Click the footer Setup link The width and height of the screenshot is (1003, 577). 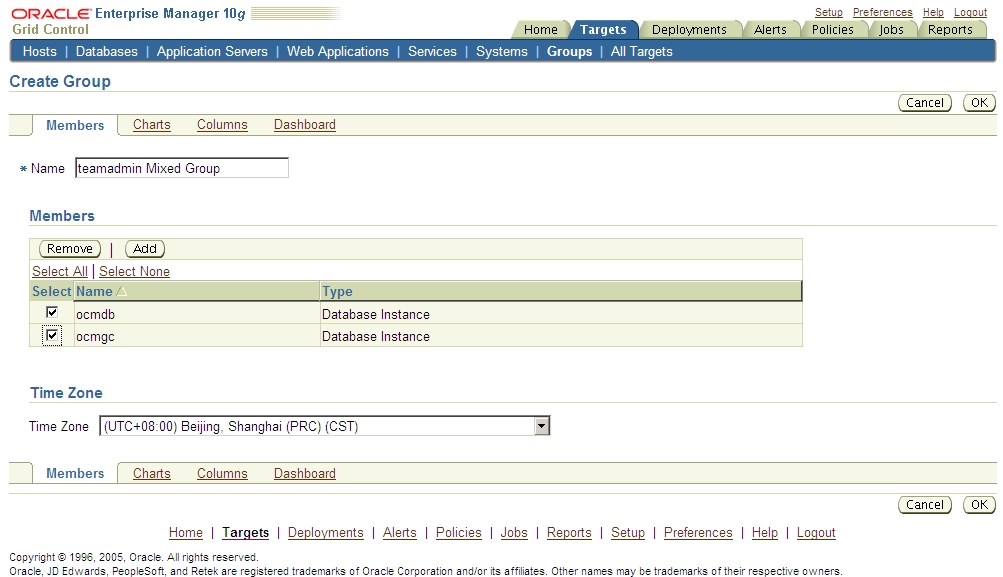(628, 533)
